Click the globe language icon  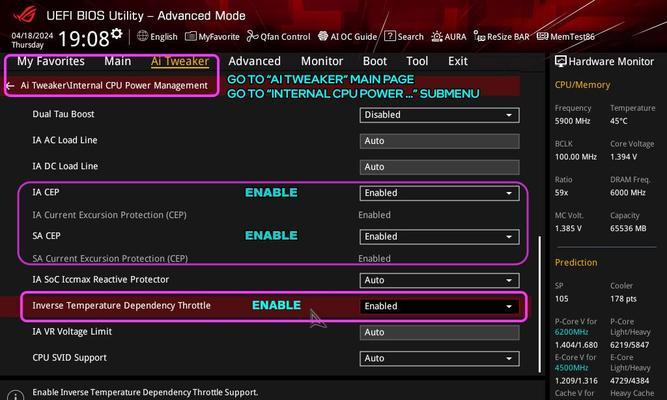(143, 36)
